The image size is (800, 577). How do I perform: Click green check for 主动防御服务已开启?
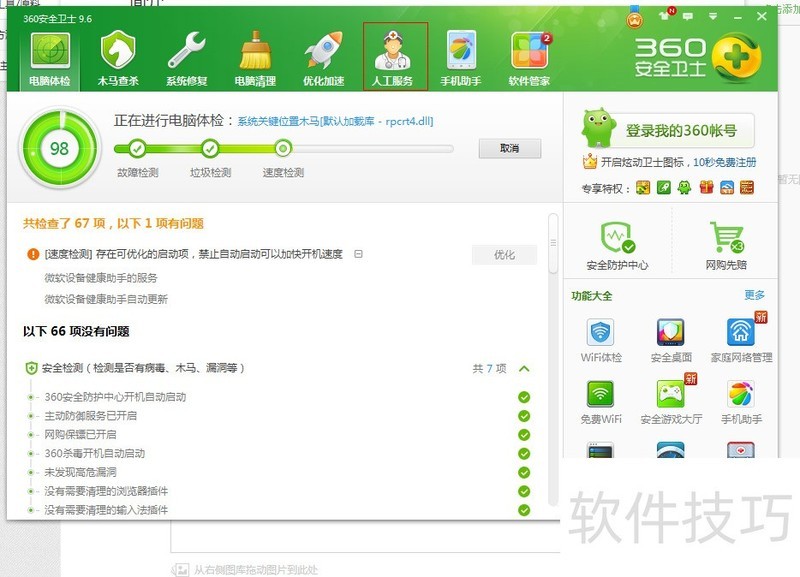[524, 416]
